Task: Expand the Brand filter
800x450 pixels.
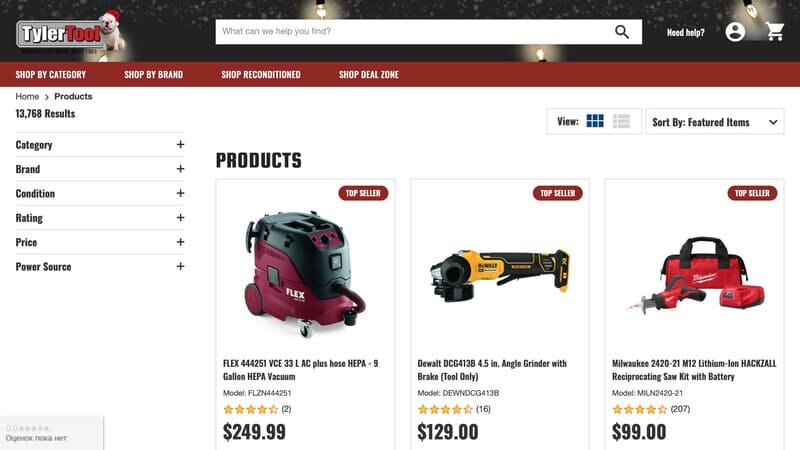Action: click(x=99, y=169)
